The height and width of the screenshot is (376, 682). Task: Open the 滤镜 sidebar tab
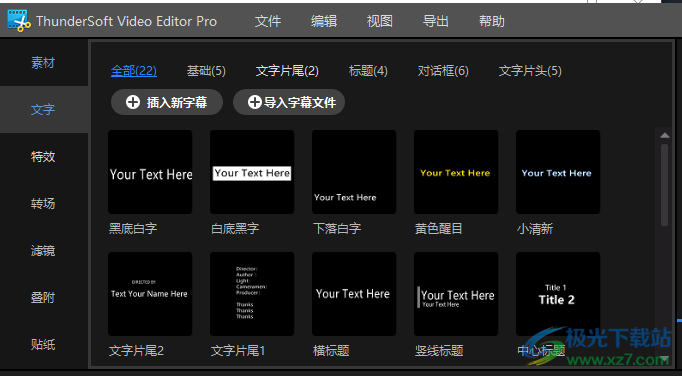click(x=43, y=251)
